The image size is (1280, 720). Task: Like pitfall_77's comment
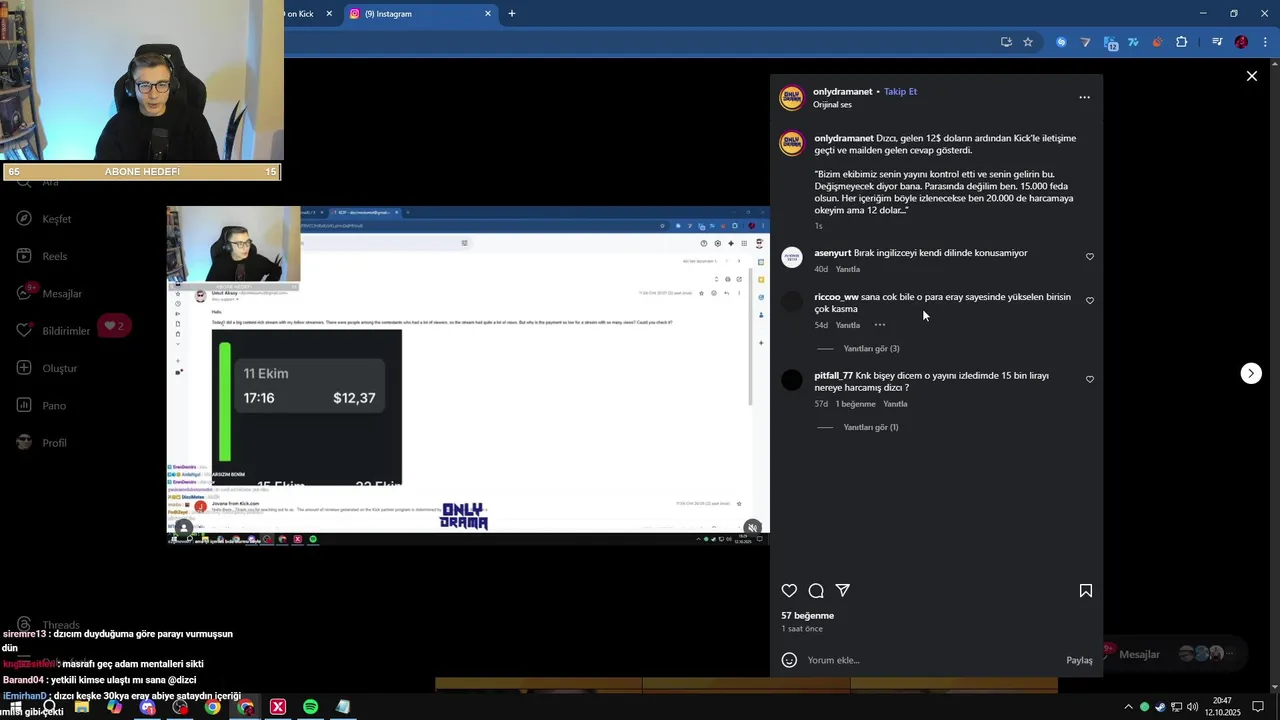[x=1090, y=380]
